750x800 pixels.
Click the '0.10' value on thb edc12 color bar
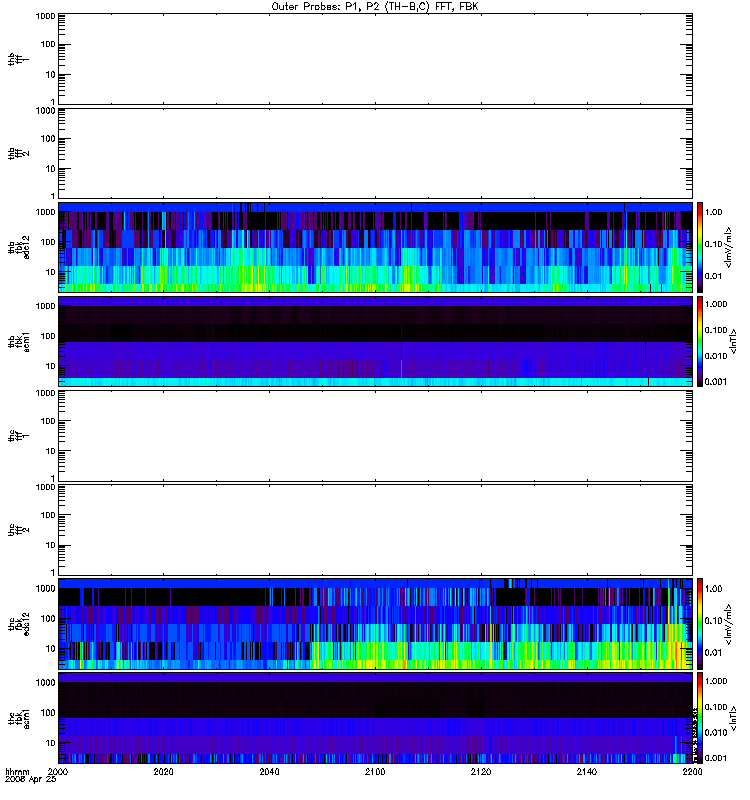[x=713, y=244]
